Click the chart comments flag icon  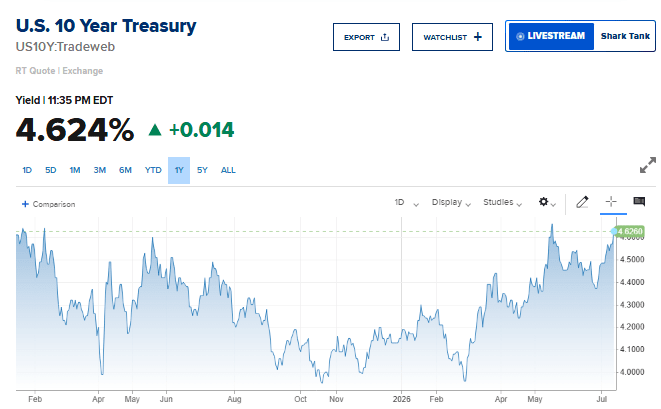[639, 202]
